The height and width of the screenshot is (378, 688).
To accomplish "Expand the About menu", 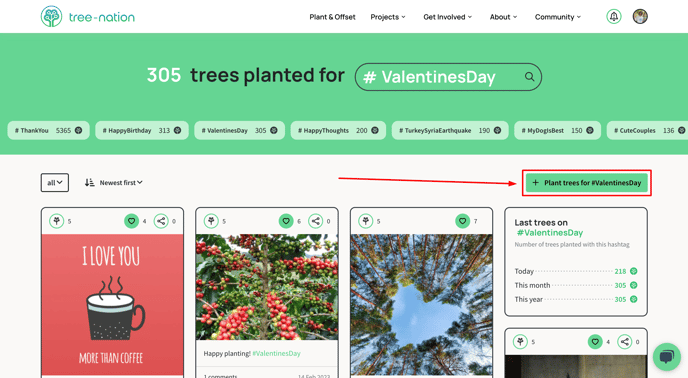I will point(503,17).
